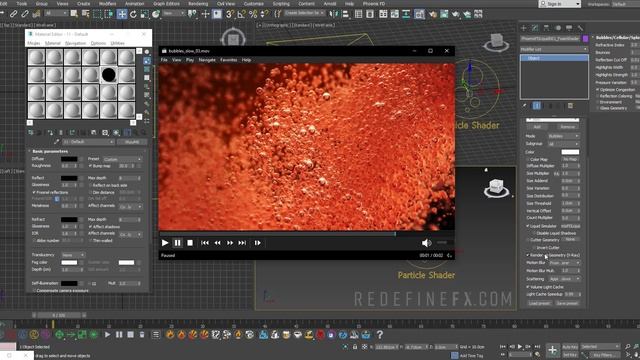Toggle Thin-walled checkbox
Viewport: 640px width, 360px height.
point(90,240)
